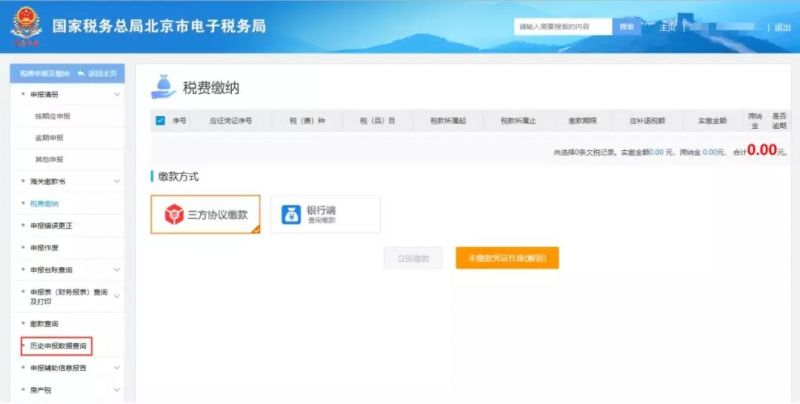
Task: Choose 三方协议缴款 payment method
Action: 206,215
